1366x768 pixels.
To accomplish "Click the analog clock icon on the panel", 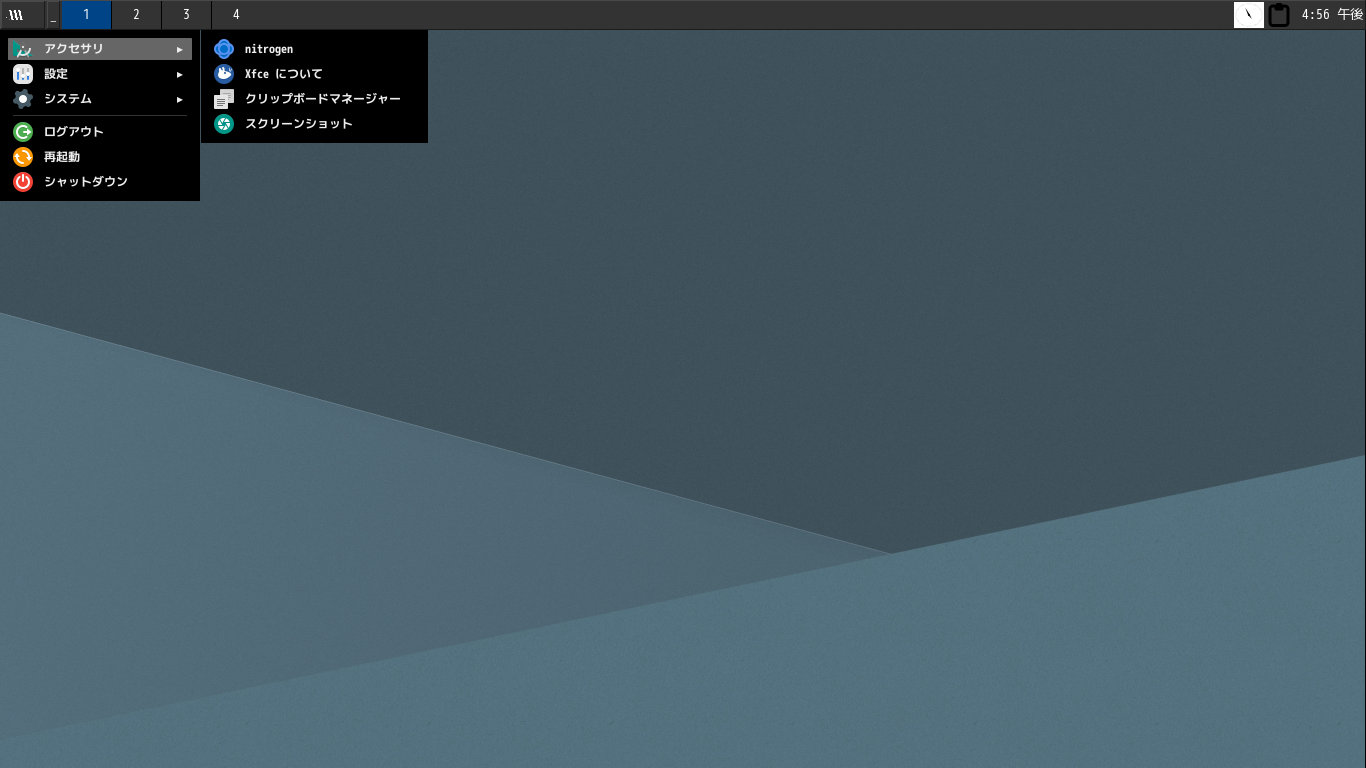I will 1249,15.
